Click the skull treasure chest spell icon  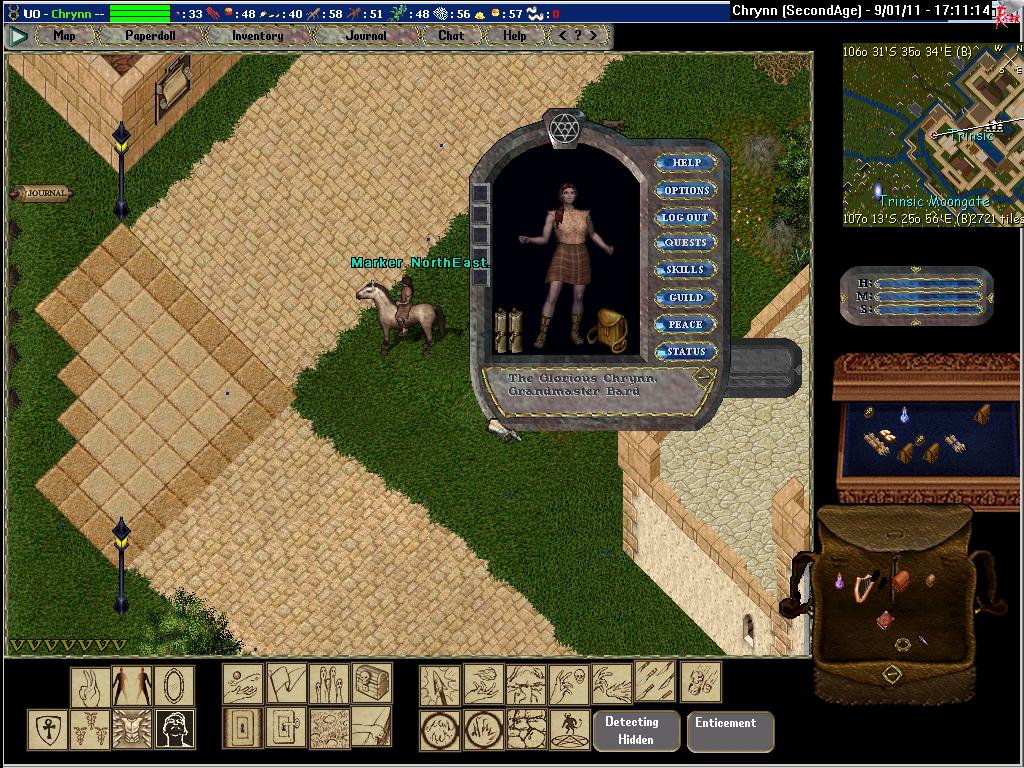click(373, 683)
